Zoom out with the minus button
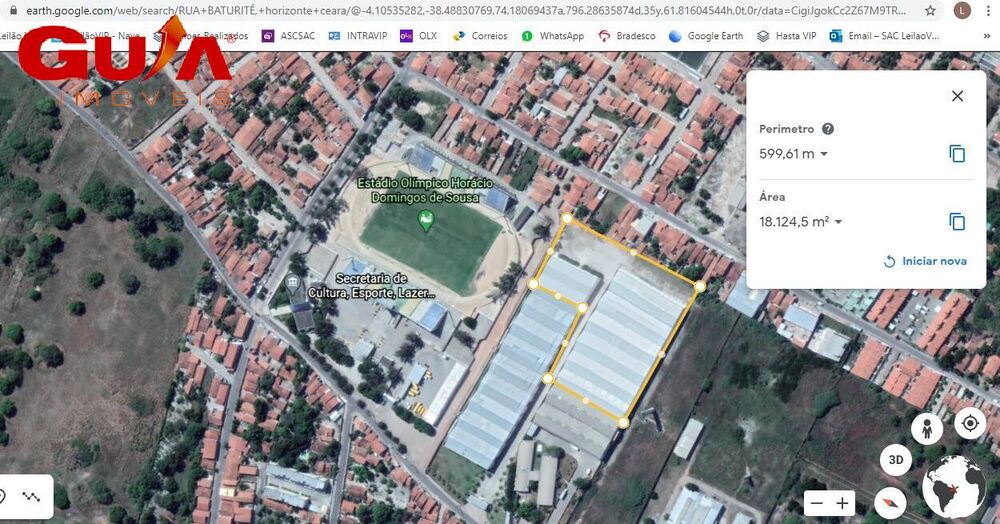 (x=816, y=504)
